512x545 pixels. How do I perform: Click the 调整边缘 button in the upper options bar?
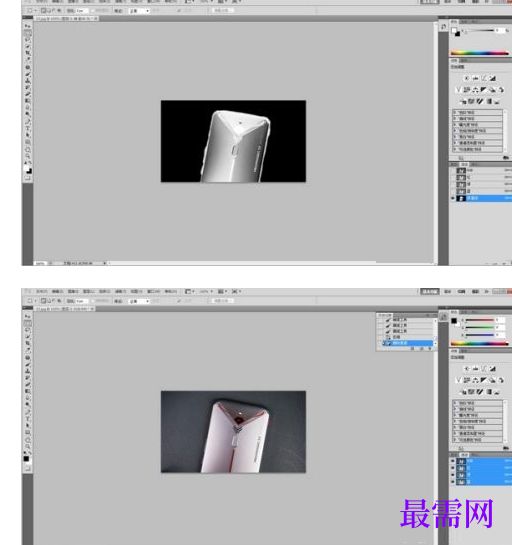point(223,10)
